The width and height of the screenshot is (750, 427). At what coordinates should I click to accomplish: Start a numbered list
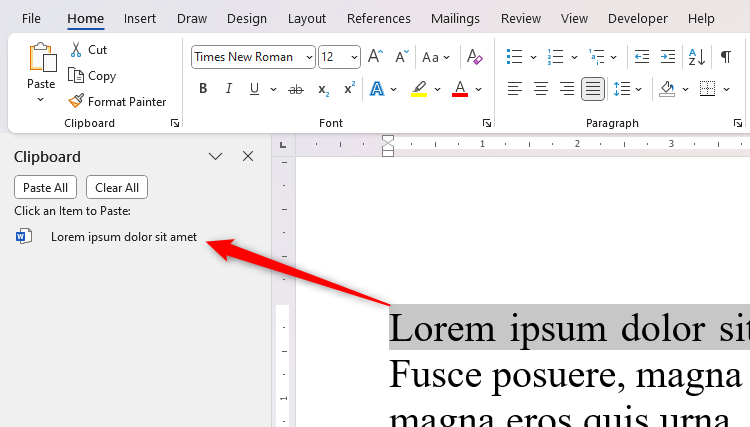[555, 57]
